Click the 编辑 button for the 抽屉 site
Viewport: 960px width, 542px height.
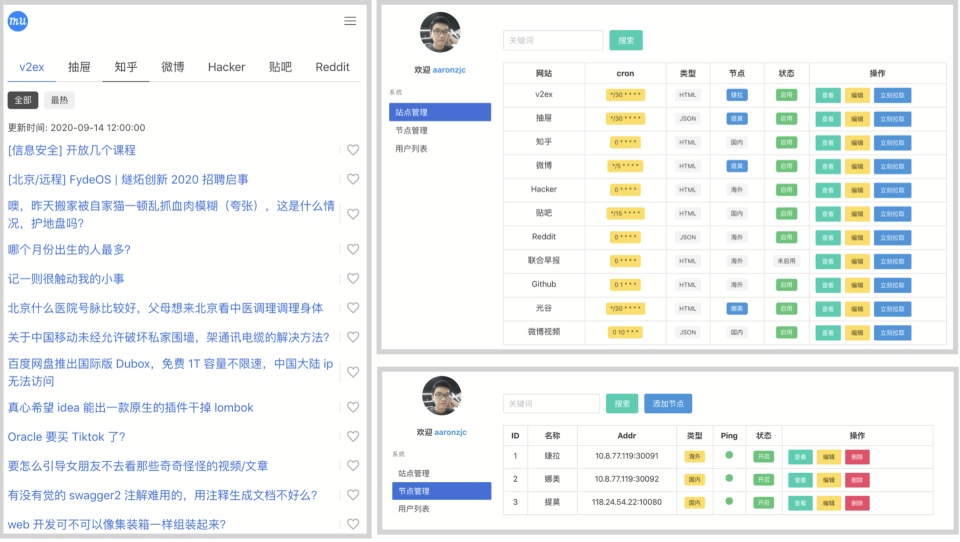[857, 119]
